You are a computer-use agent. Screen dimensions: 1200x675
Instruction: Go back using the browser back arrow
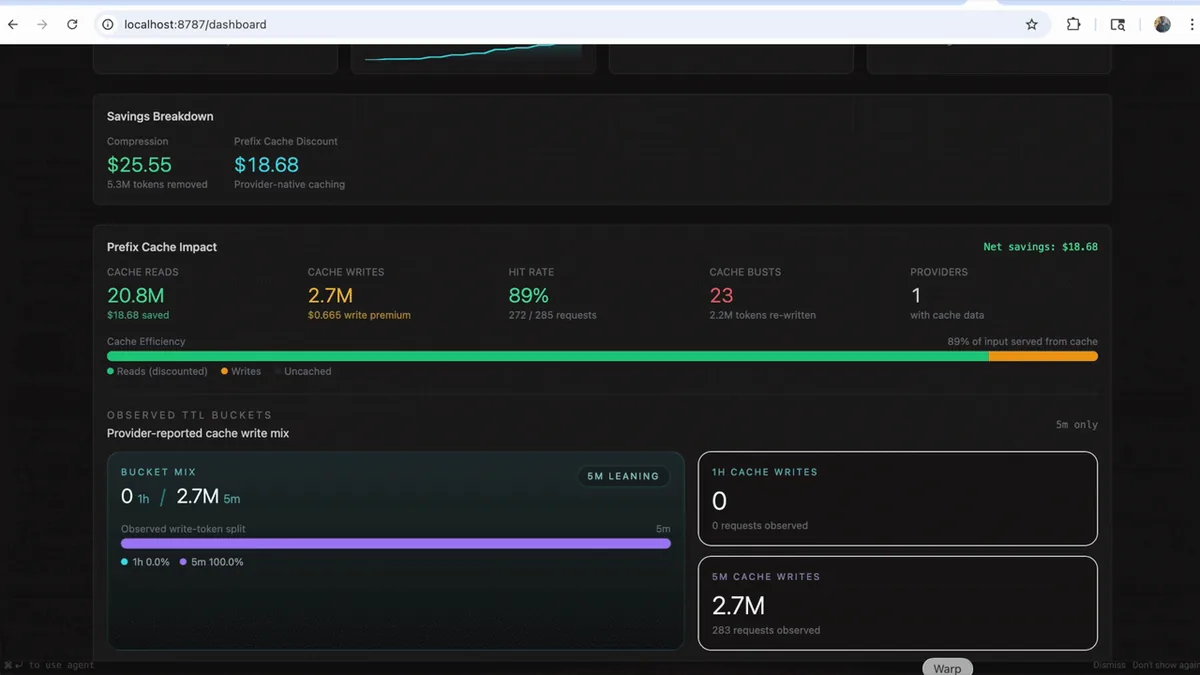(13, 24)
